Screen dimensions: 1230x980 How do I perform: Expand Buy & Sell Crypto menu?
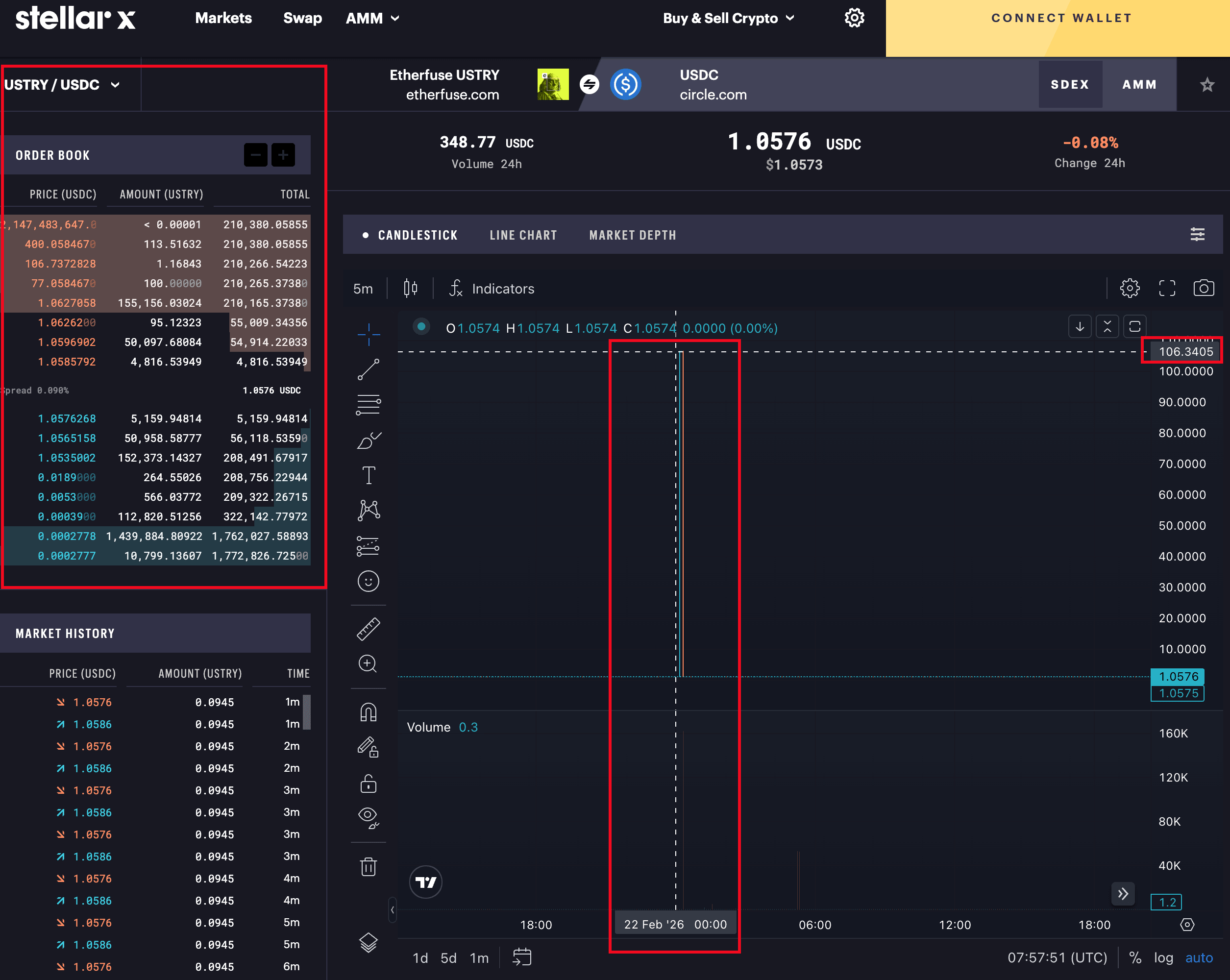(728, 18)
